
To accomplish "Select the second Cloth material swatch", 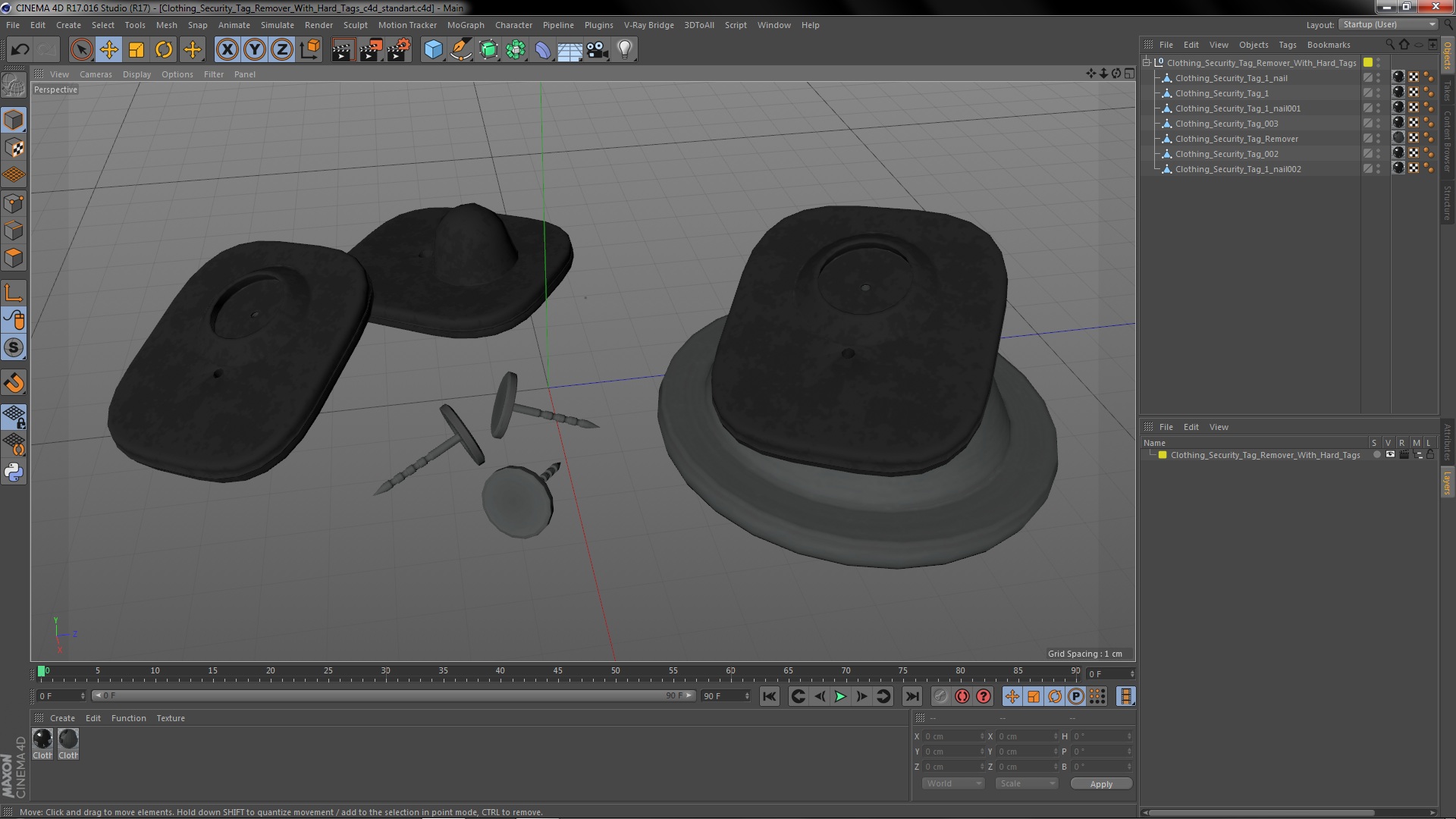I will 68,743.
